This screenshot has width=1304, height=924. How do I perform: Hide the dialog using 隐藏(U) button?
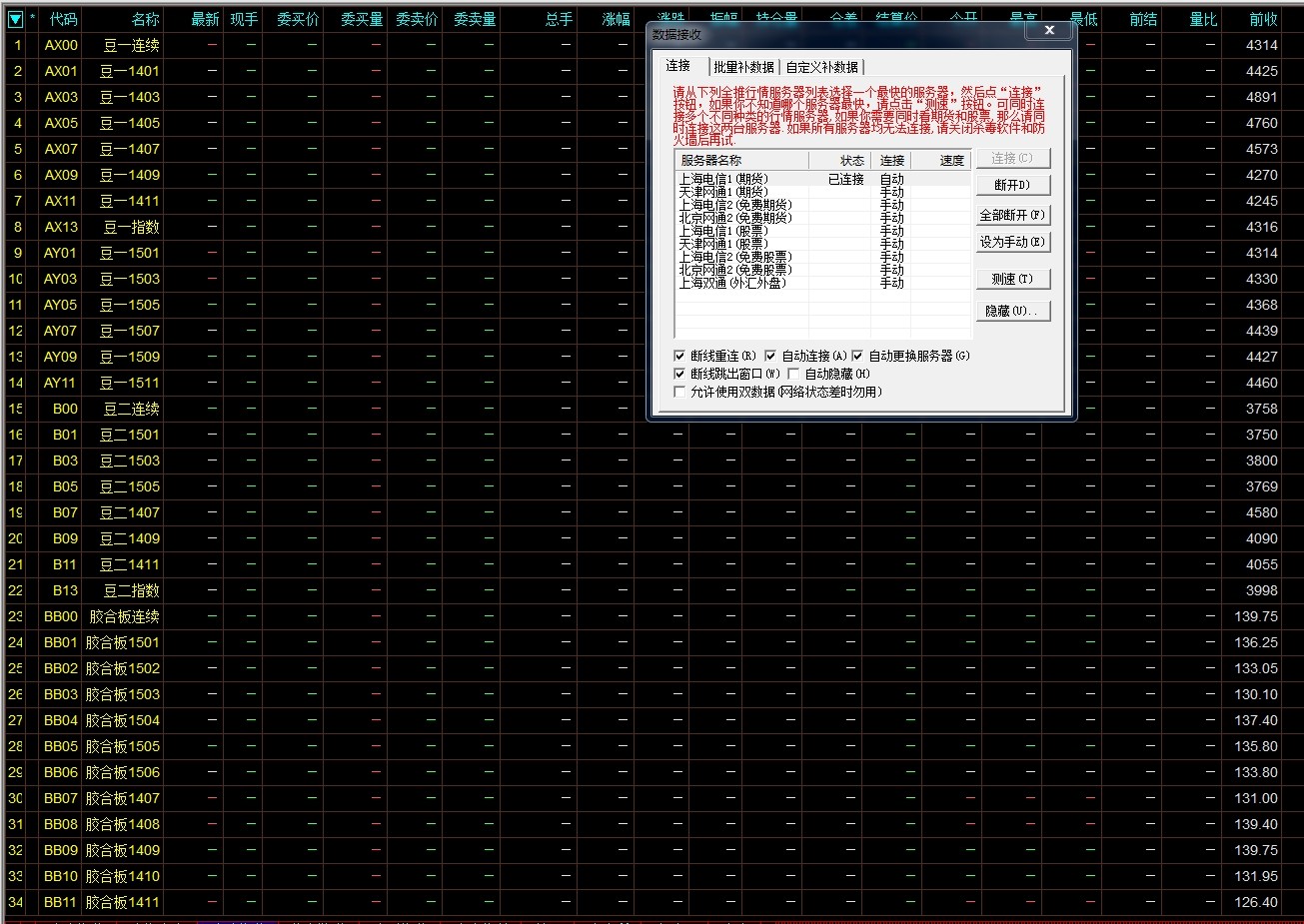pos(1012,312)
